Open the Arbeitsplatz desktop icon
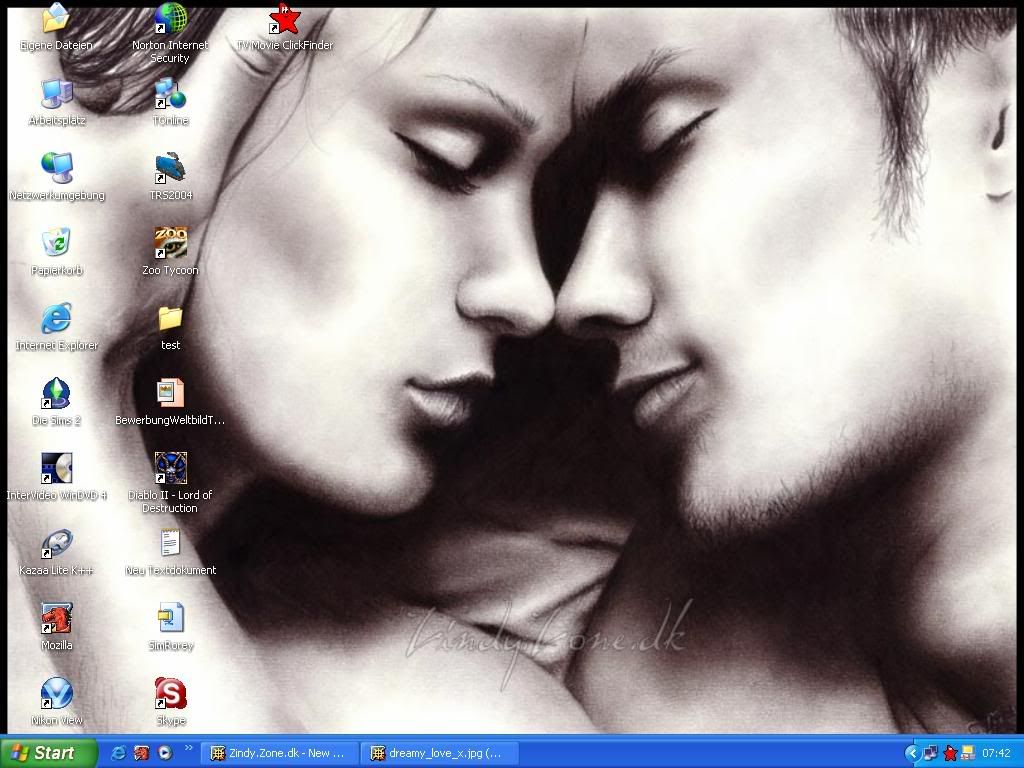 57,93
